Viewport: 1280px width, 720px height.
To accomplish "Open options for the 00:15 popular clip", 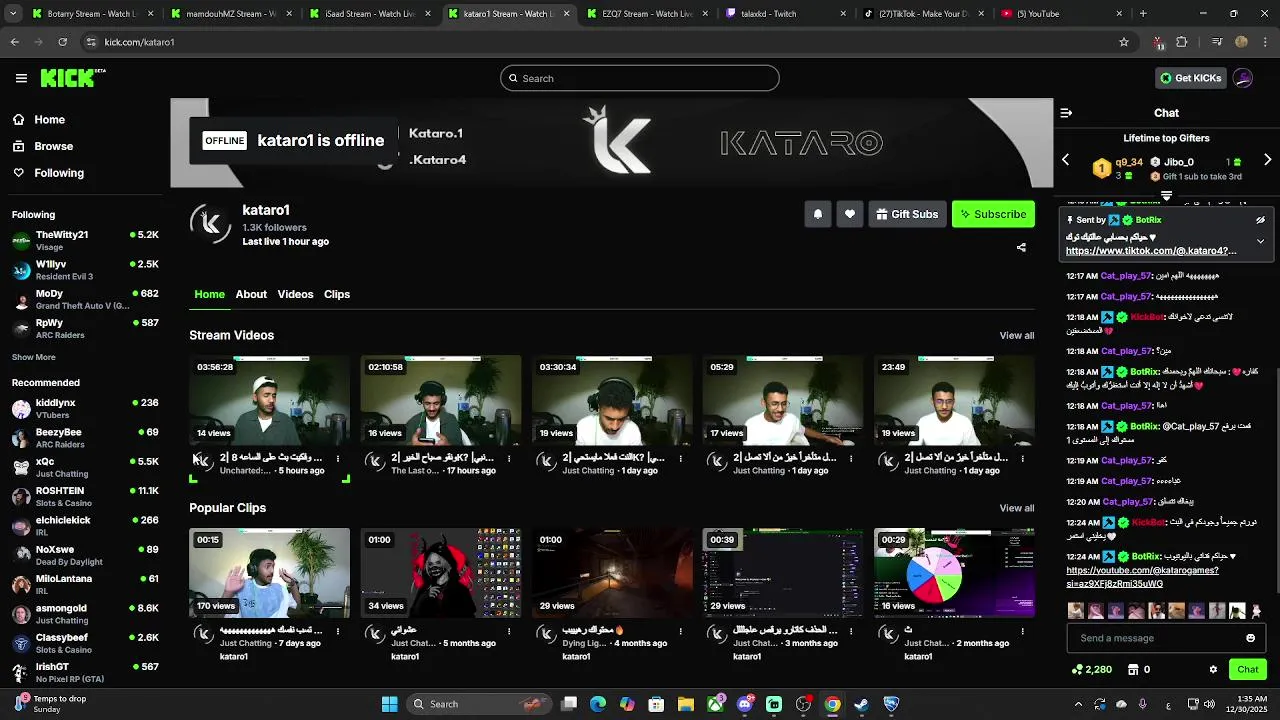I will [x=338, y=631].
